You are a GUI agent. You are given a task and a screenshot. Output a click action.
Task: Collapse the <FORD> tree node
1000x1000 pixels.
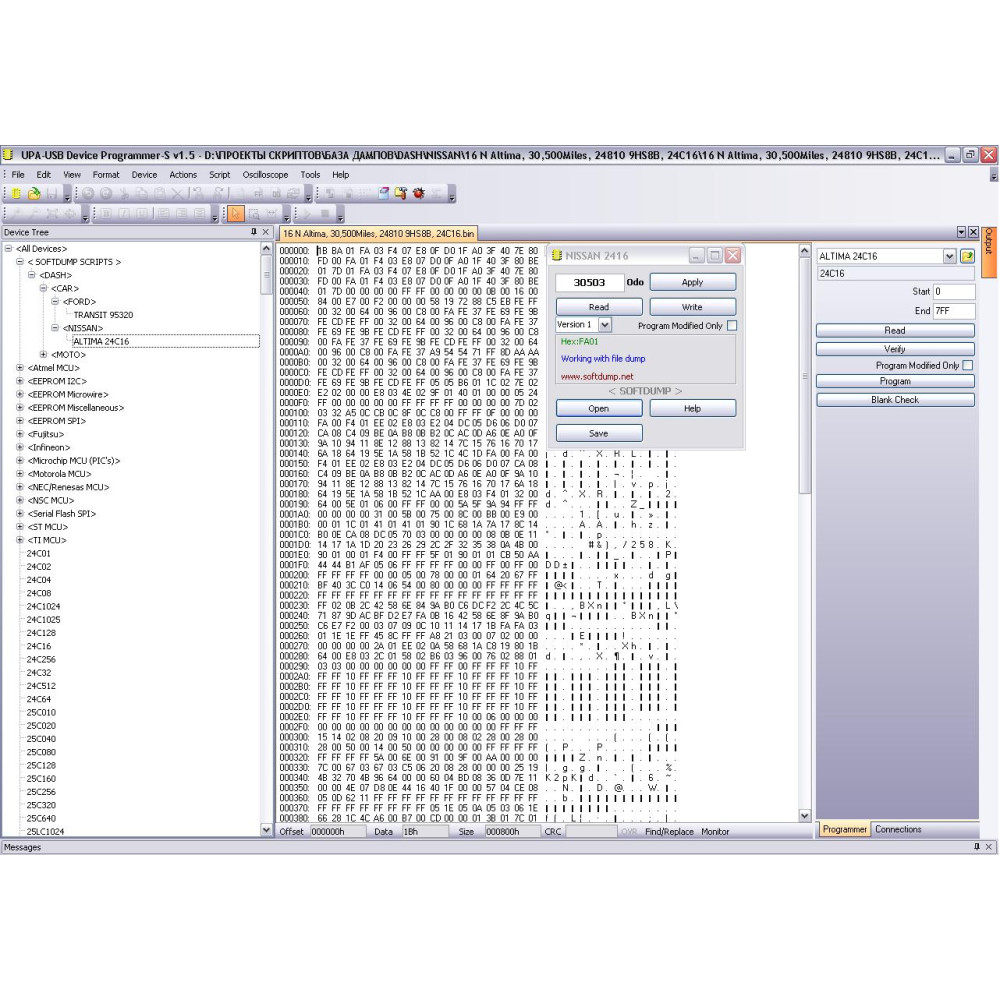point(55,302)
